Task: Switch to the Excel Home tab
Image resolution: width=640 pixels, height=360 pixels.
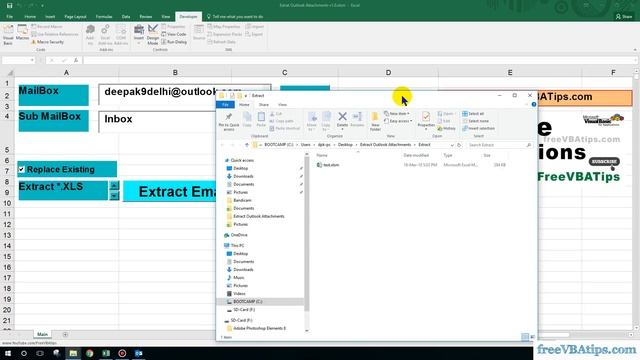Action: [x=30, y=17]
